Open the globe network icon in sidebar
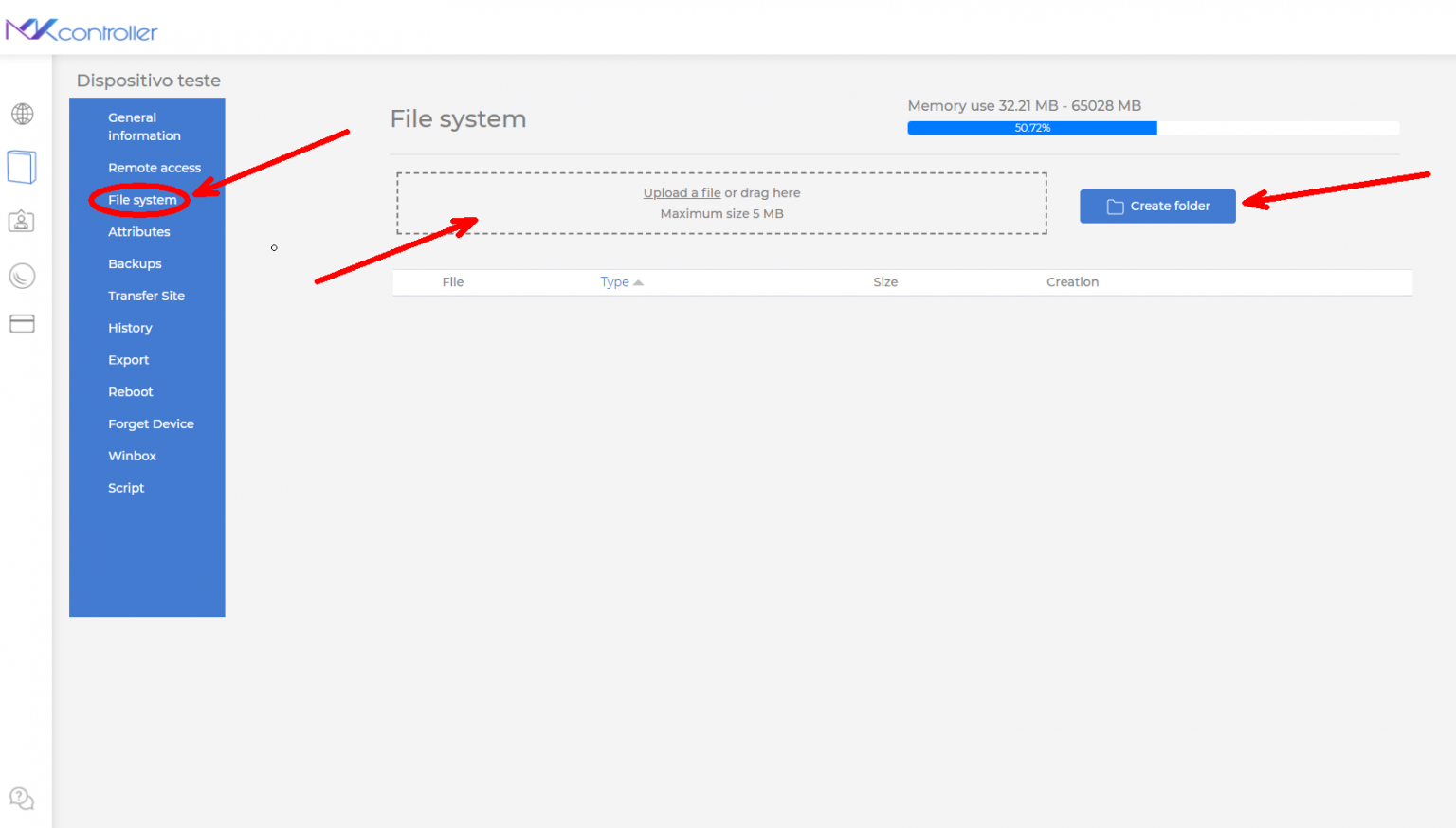The image size is (1456, 828). [x=22, y=115]
